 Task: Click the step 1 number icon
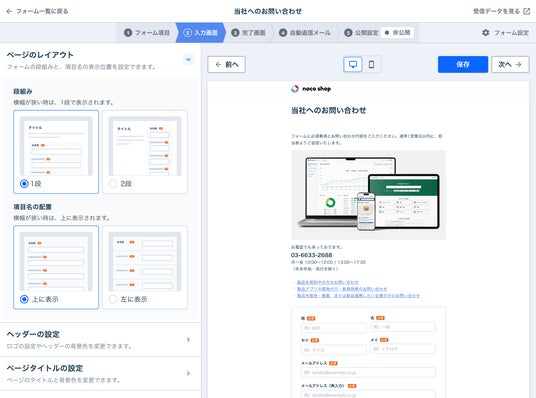click(128, 33)
